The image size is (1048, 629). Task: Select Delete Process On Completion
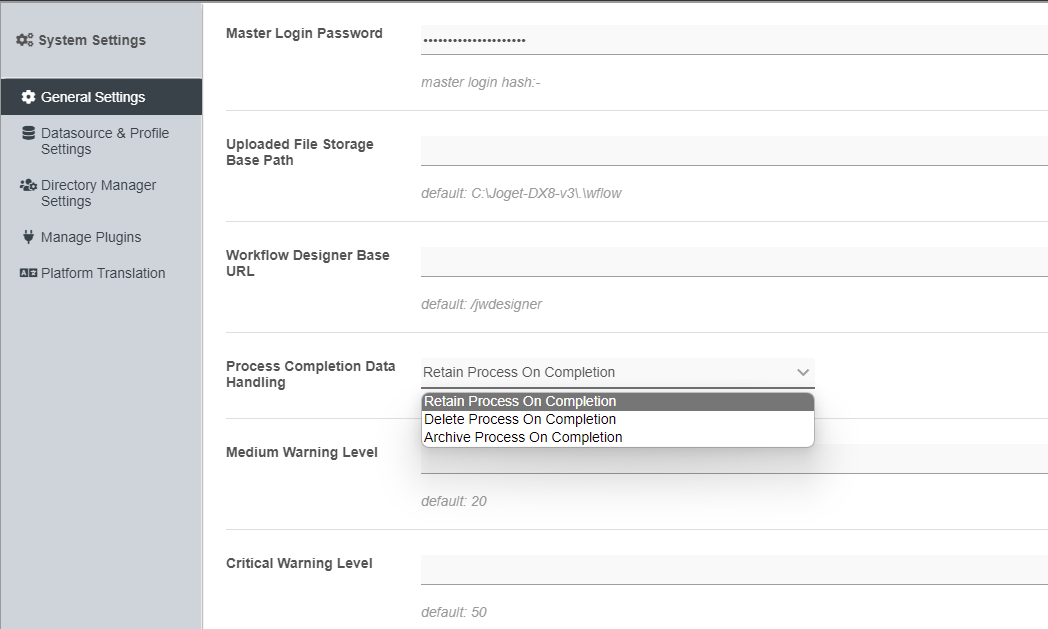pos(520,420)
